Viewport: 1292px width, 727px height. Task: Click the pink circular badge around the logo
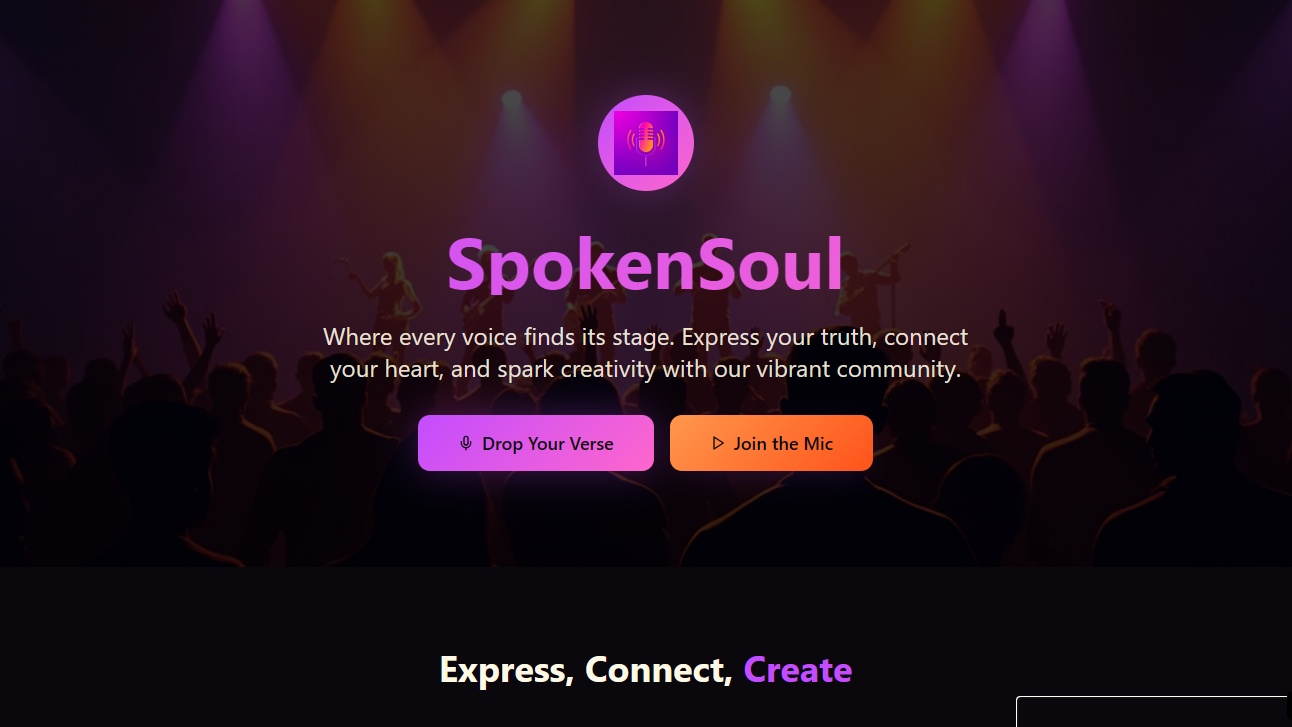click(x=646, y=143)
